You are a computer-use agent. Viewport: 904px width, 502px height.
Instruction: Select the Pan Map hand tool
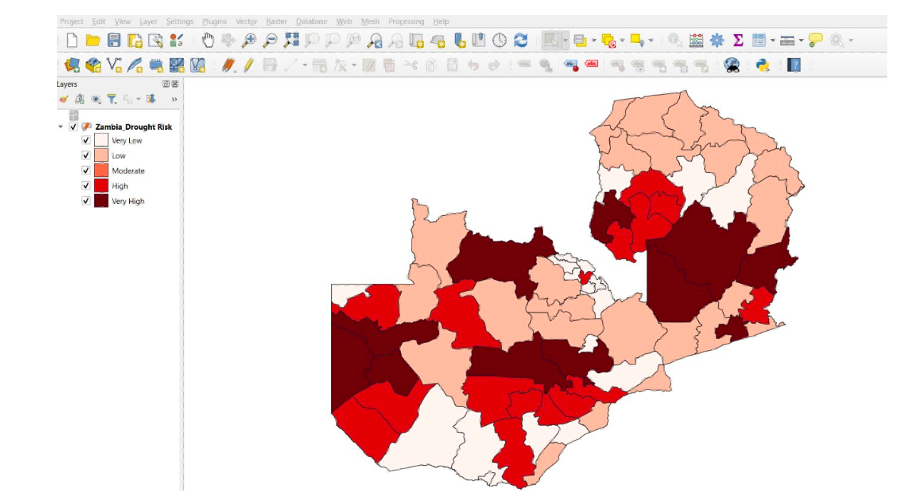pos(208,40)
